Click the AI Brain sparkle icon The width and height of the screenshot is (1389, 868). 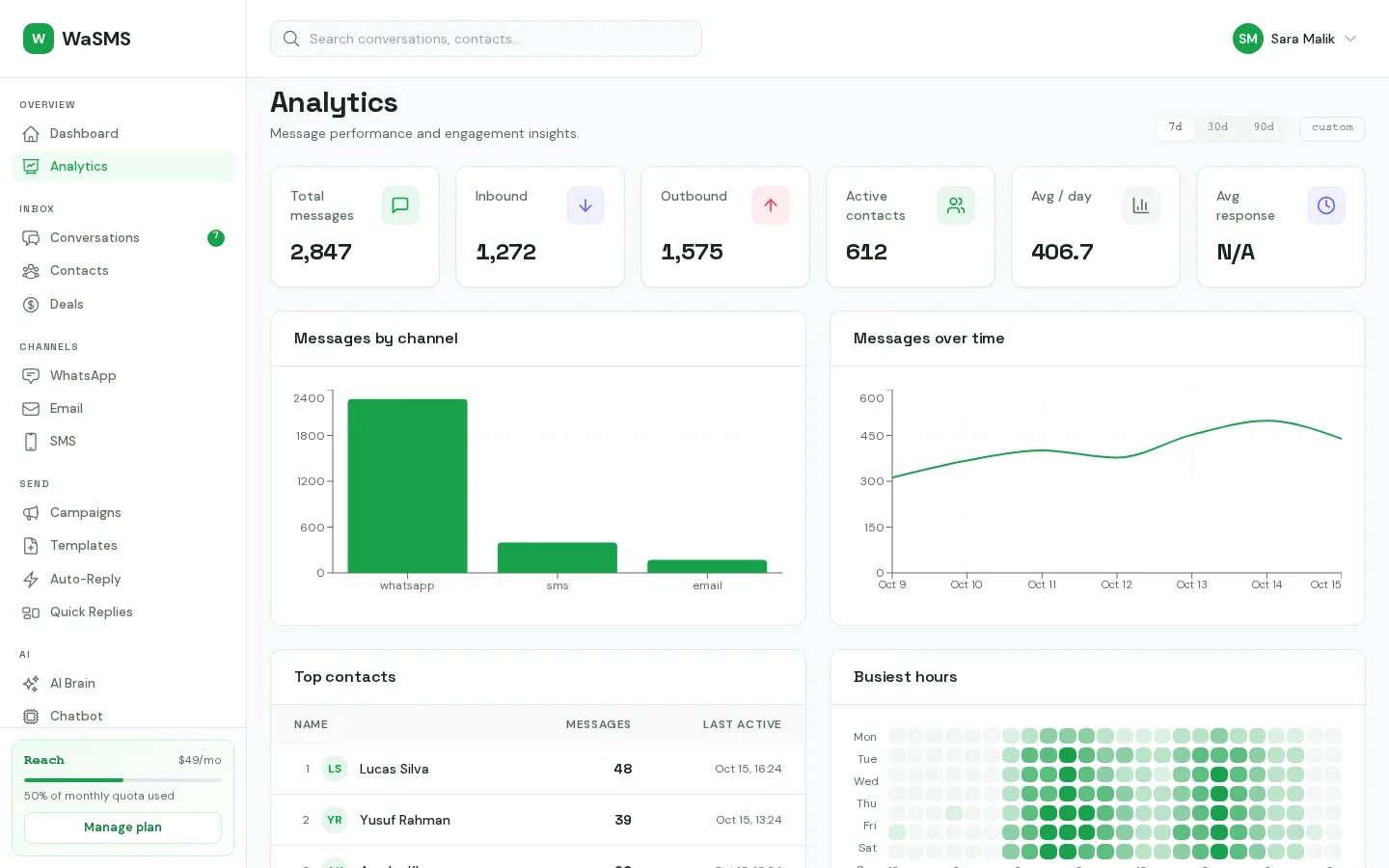tap(31, 684)
